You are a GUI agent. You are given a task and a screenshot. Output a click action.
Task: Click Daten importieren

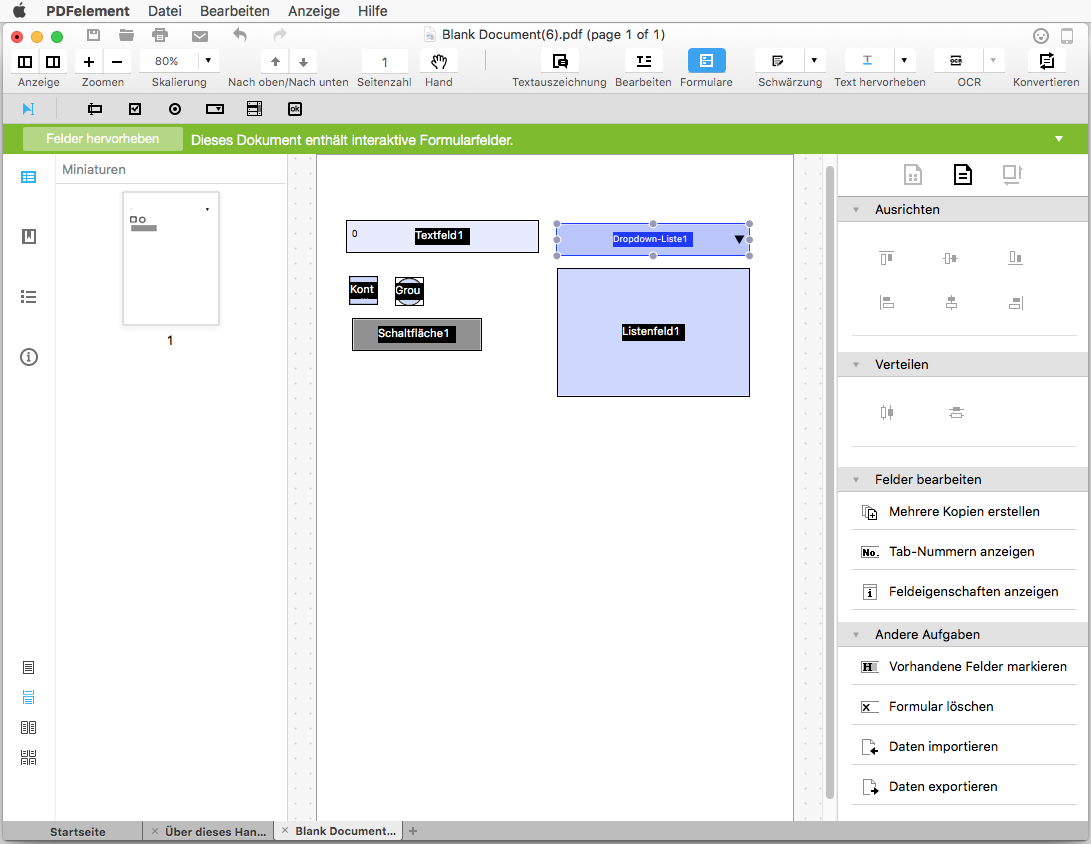(x=964, y=747)
